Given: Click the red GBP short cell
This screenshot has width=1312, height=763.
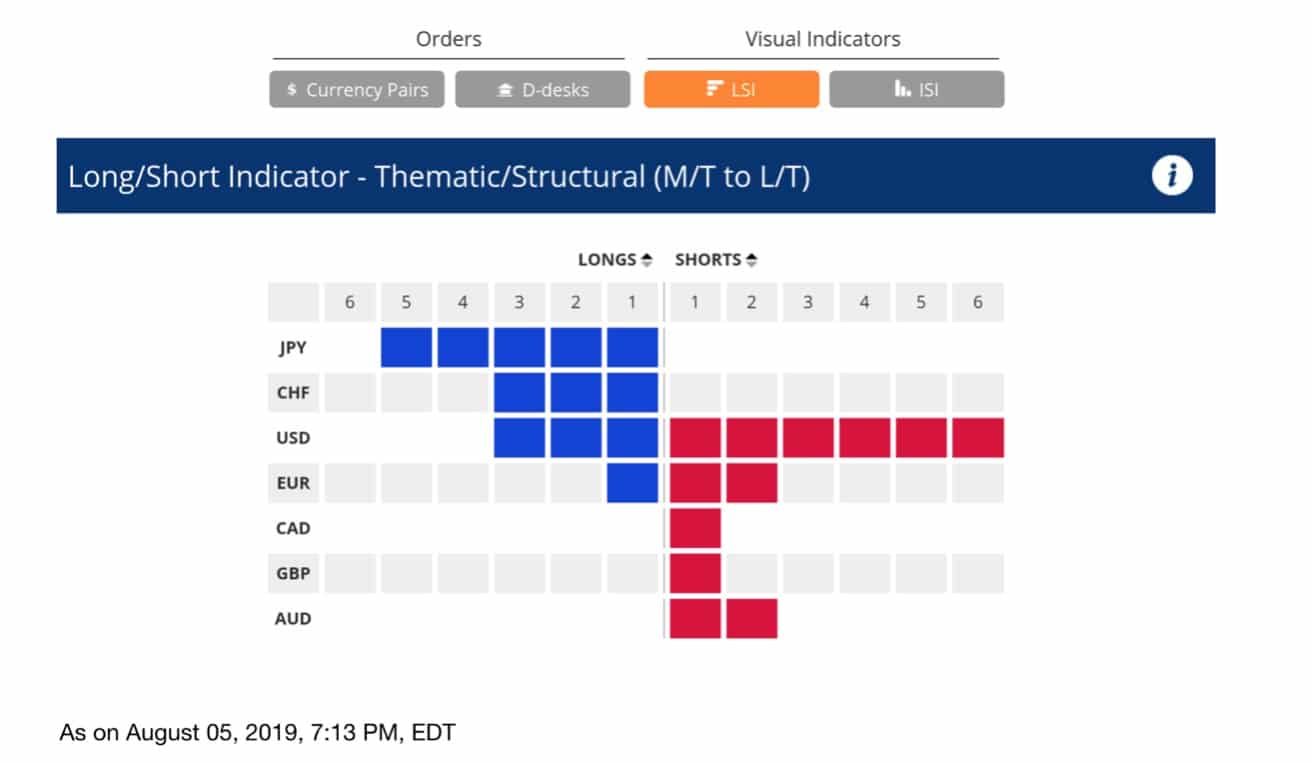Looking at the screenshot, I should tap(695, 573).
